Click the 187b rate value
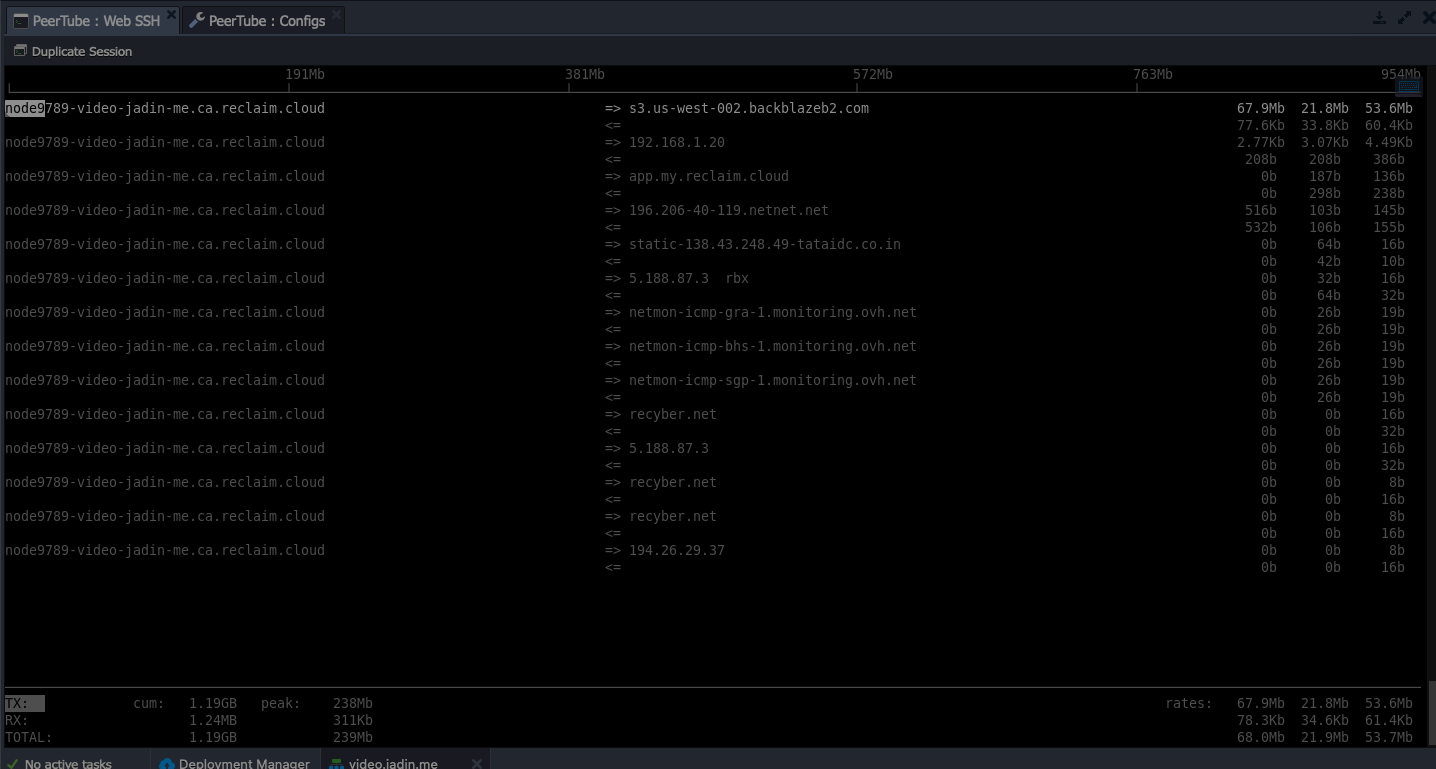 (1325, 176)
